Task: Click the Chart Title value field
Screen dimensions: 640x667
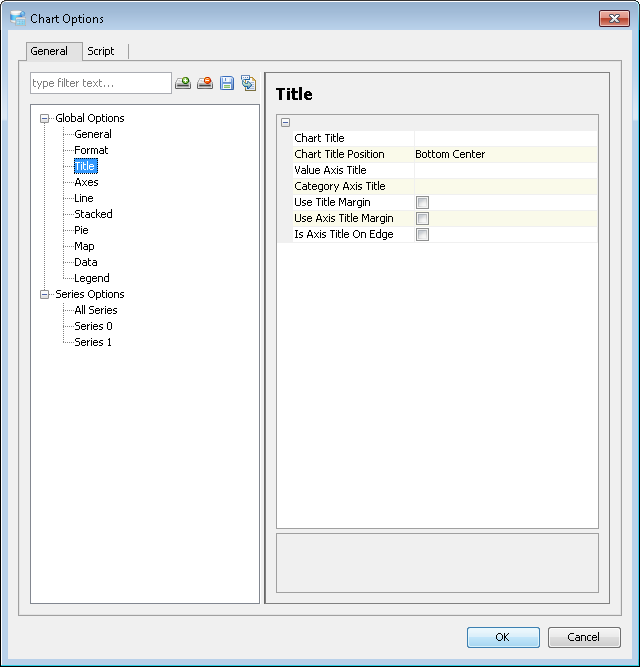Action: [x=506, y=138]
